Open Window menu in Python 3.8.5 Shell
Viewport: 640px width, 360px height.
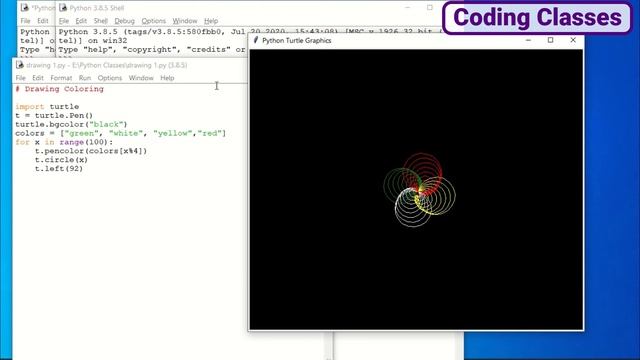pos(184,21)
